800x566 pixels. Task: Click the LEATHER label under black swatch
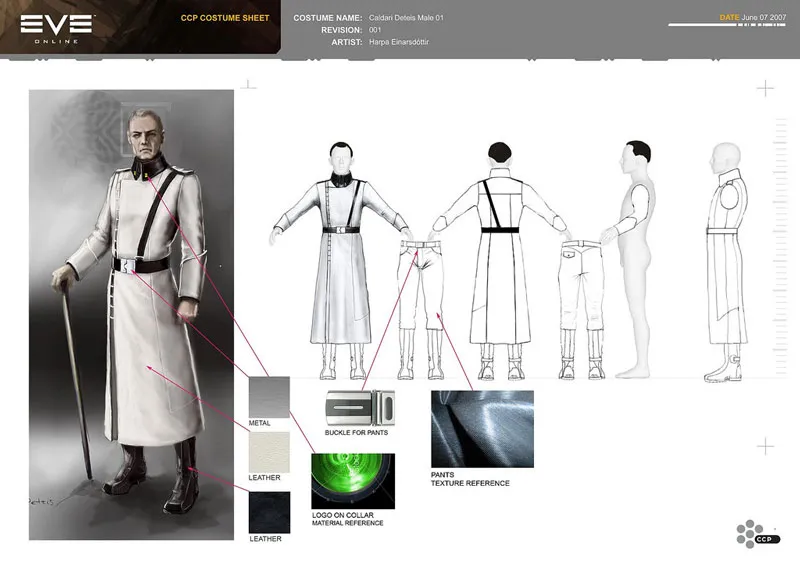[x=265, y=538]
